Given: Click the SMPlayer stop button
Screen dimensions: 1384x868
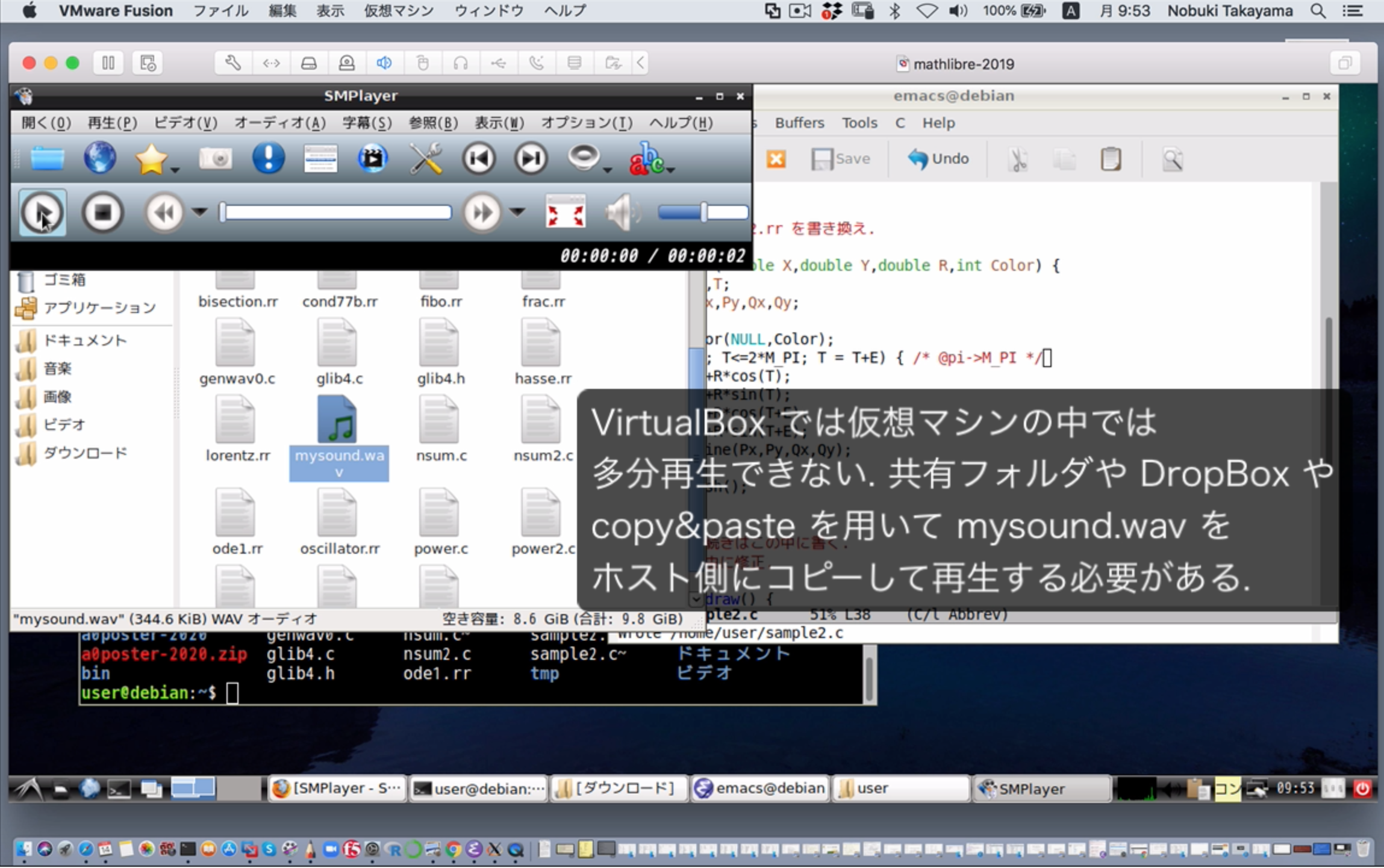Looking at the screenshot, I should 102,212.
